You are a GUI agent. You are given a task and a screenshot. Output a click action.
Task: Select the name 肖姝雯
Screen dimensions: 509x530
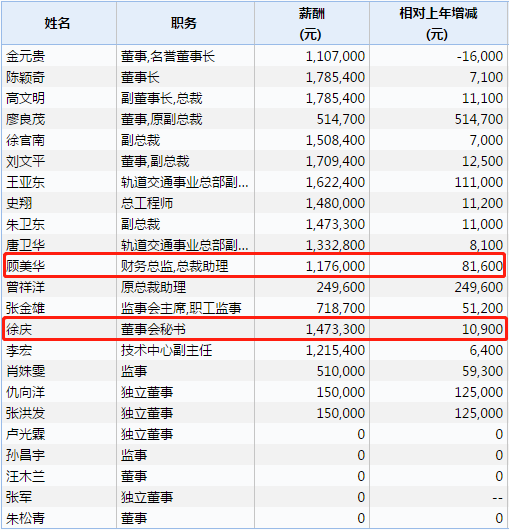25,371
